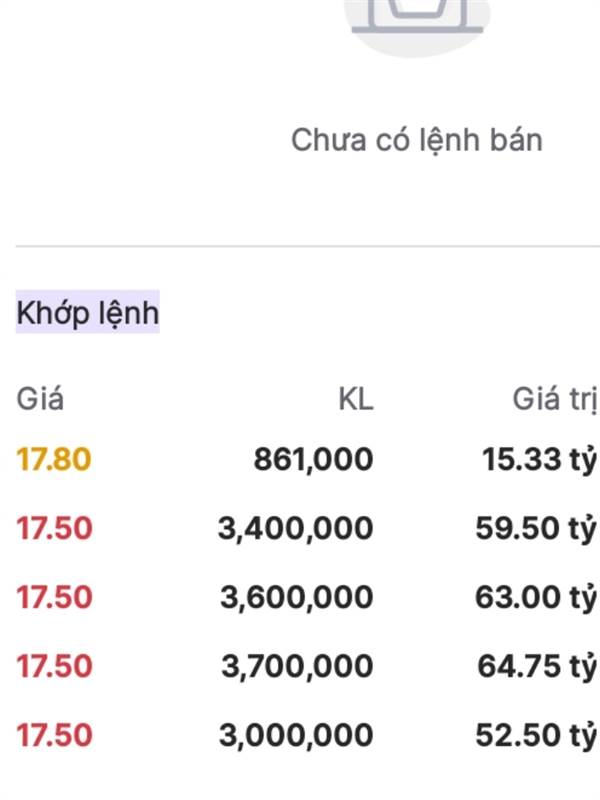600x800 pixels.
Task: Select the yellow 17.80 price
Action: click(x=54, y=459)
